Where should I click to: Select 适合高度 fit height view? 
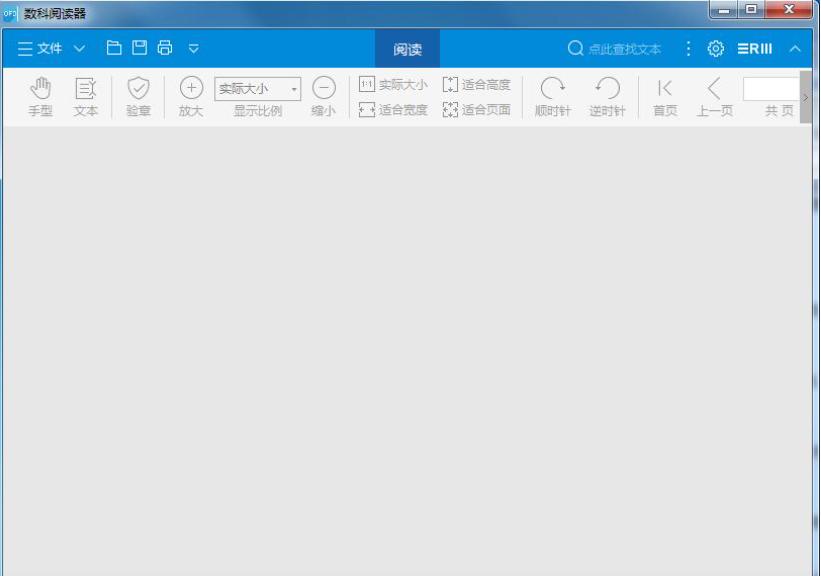pyautogui.click(x=476, y=84)
